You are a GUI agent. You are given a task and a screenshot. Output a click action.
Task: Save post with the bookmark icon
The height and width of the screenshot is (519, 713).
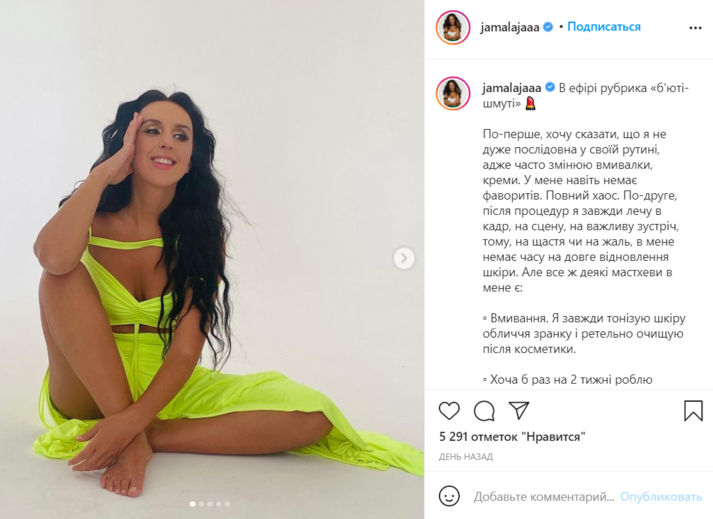tap(693, 410)
